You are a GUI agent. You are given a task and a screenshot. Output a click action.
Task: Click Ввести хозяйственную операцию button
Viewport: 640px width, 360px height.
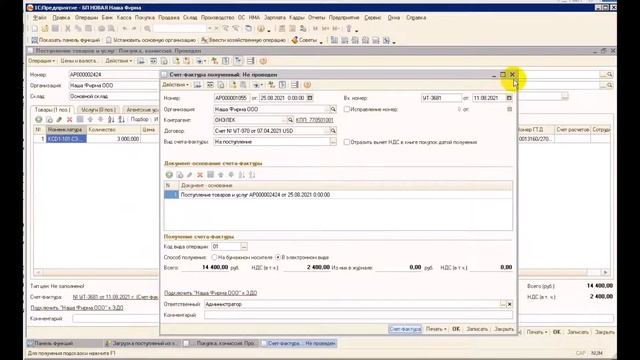243,40
